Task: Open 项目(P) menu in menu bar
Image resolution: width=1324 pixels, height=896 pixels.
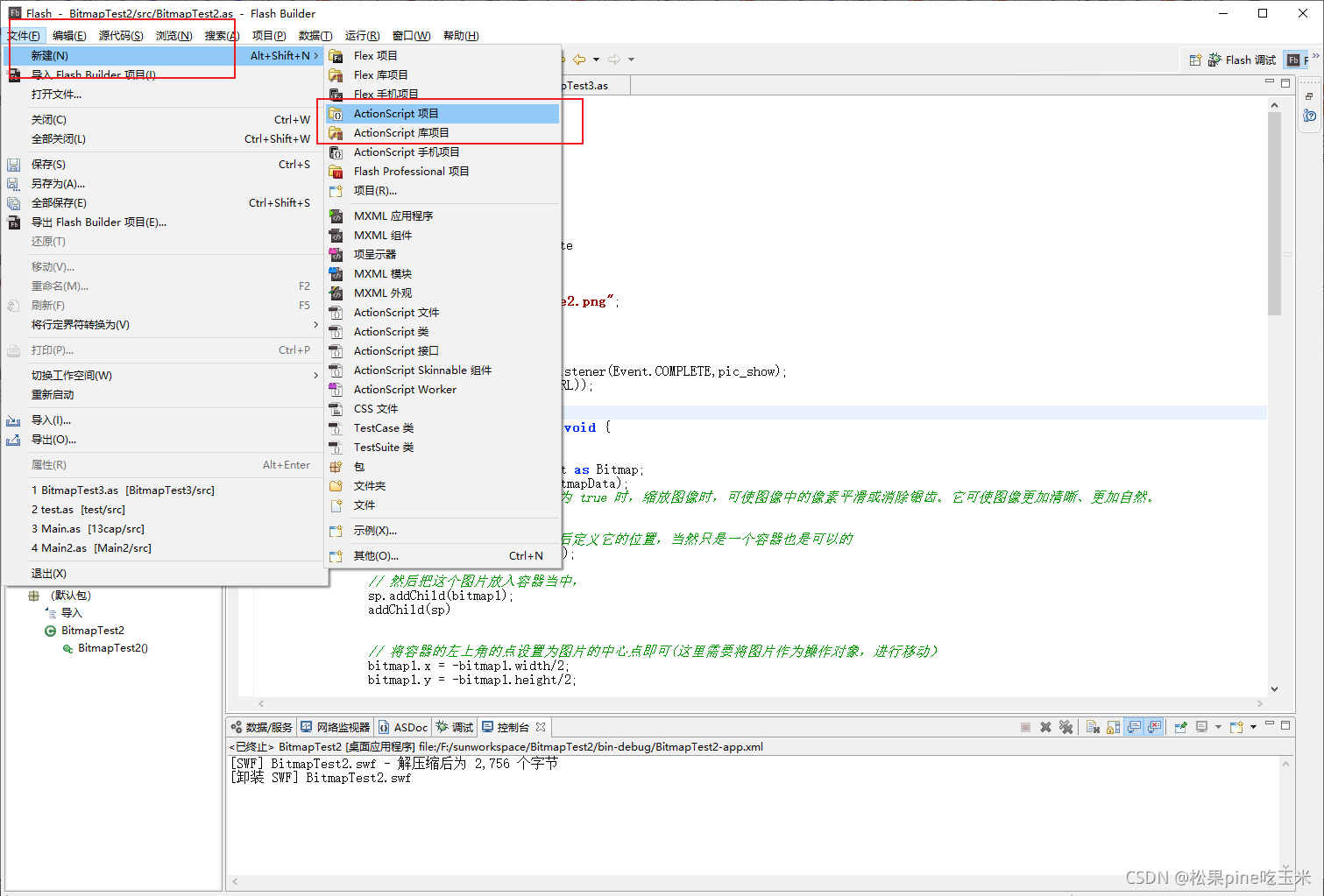Action: pyautogui.click(x=269, y=36)
